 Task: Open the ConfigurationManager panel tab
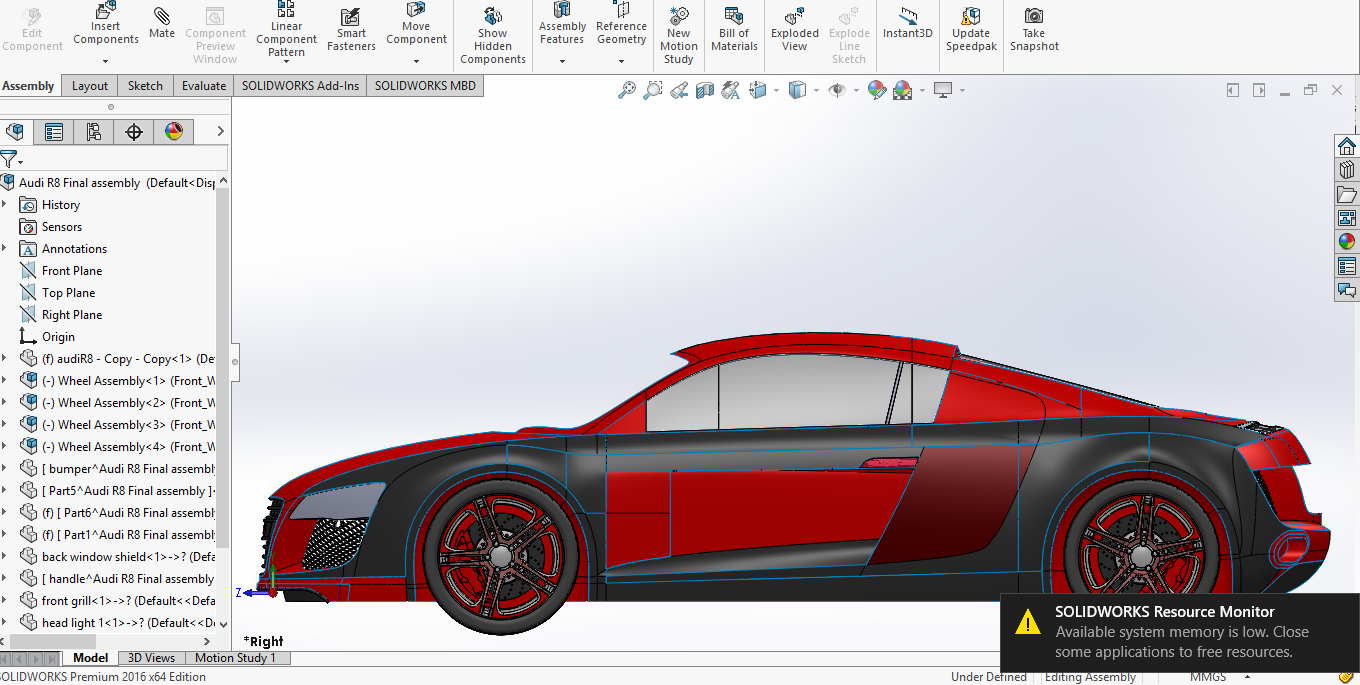(x=93, y=131)
